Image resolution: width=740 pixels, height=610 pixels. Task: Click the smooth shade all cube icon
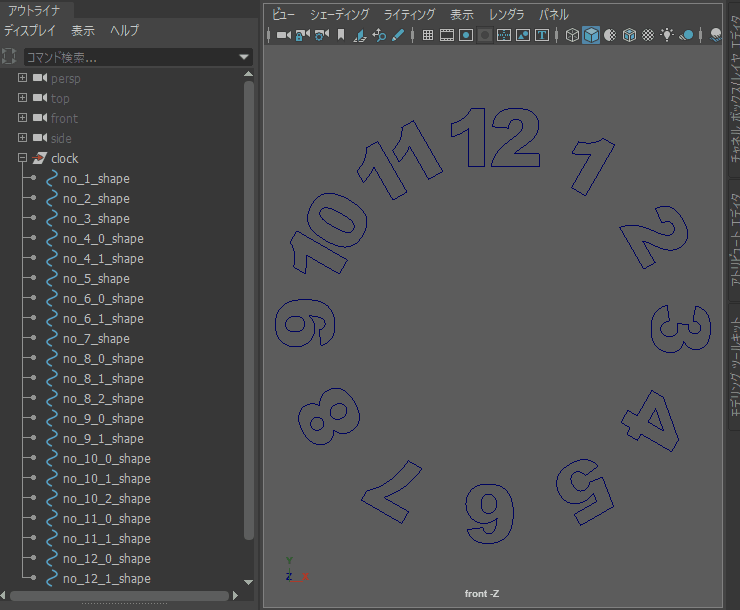(x=591, y=35)
